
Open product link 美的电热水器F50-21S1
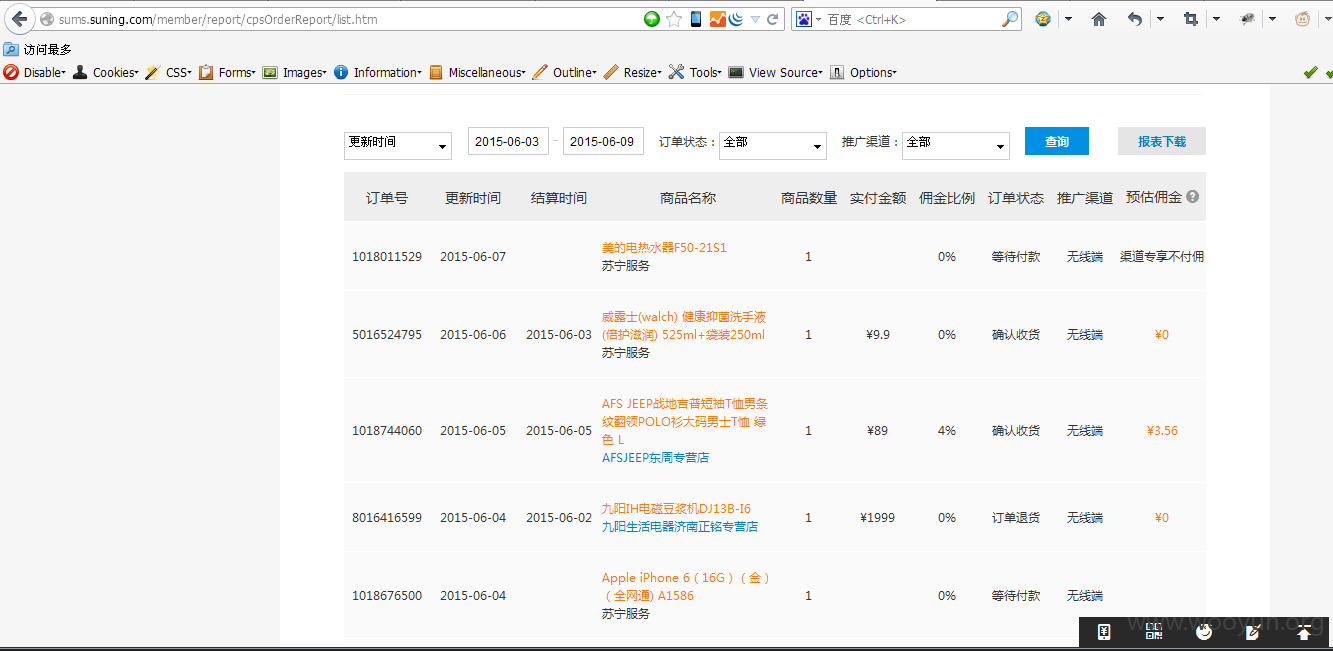(x=664, y=247)
